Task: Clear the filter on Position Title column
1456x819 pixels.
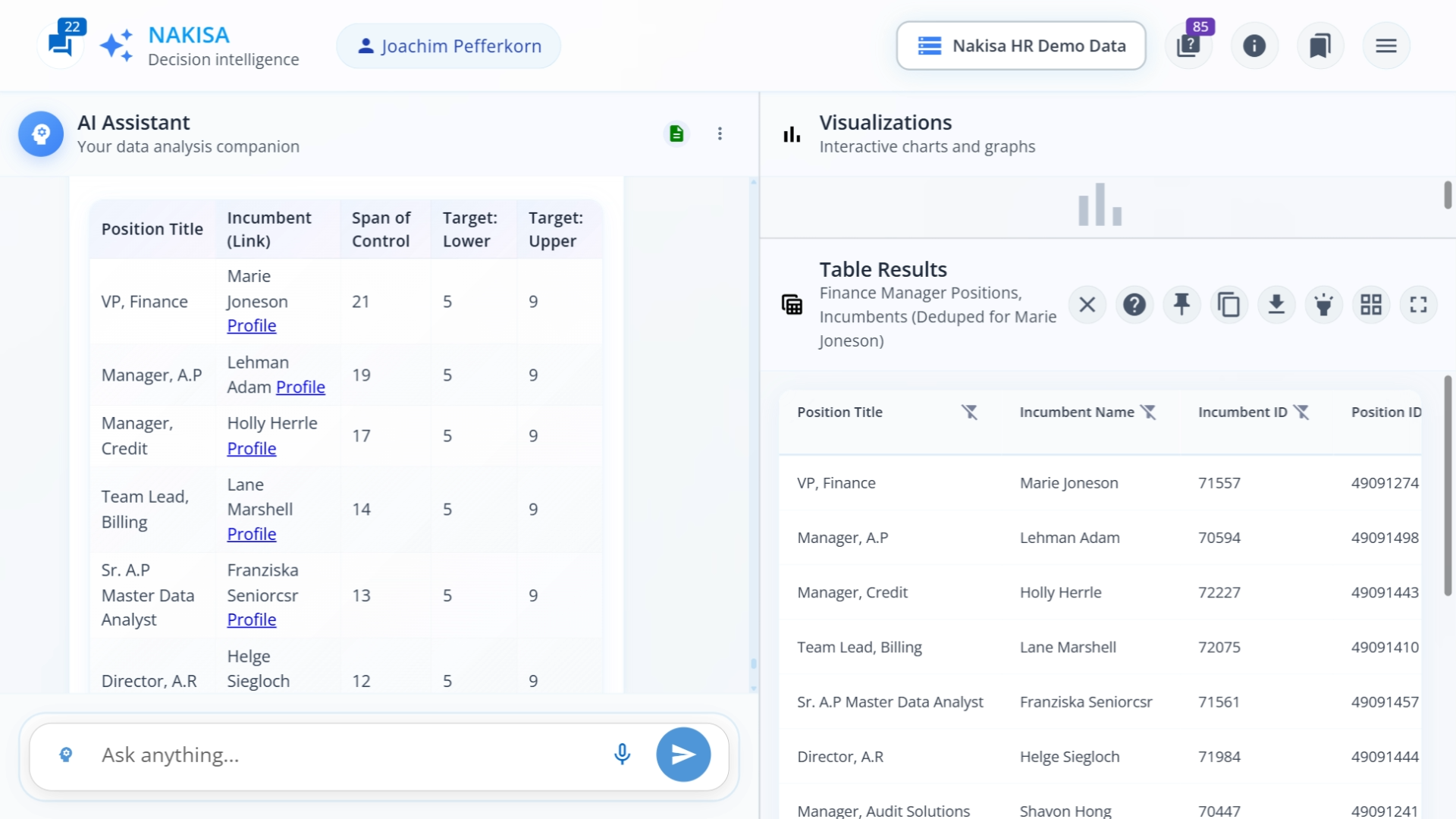Action: point(971,412)
